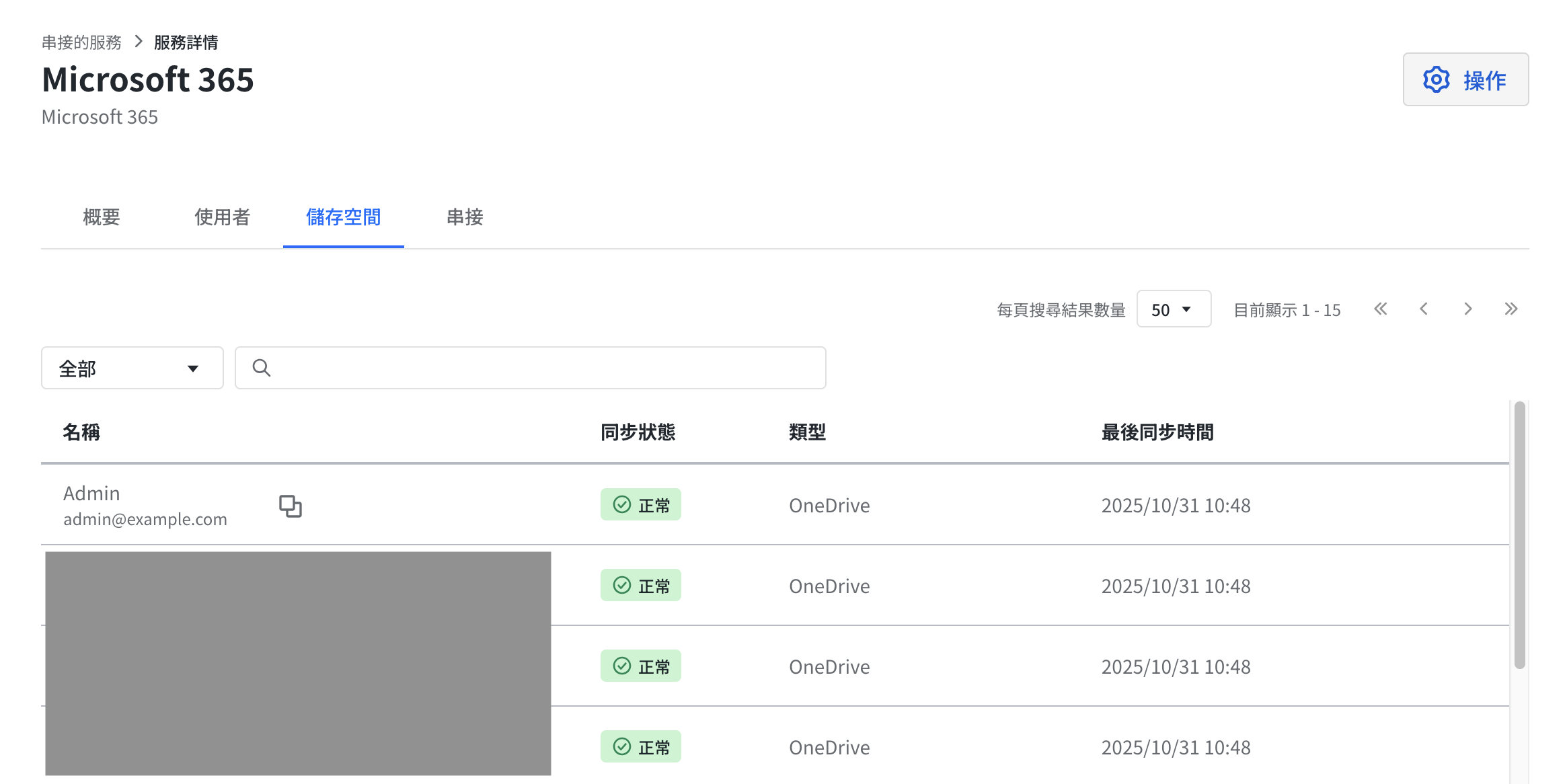Switch to the 概要 tab
Image resolution: width=1567 pixels, height=784 pixels.
(x=102, y=217)
